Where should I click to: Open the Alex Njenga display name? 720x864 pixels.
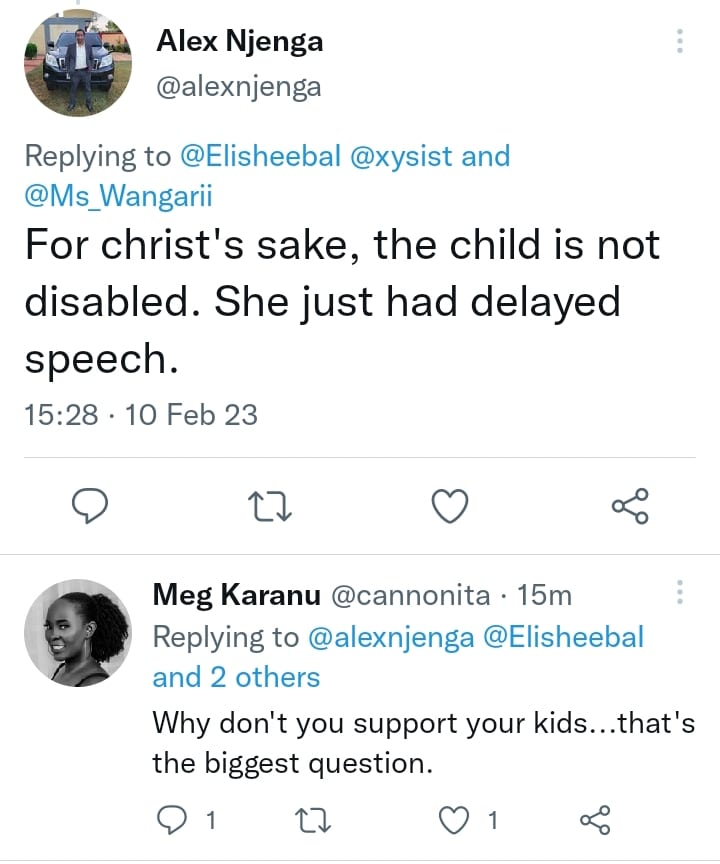click(240, 42)
